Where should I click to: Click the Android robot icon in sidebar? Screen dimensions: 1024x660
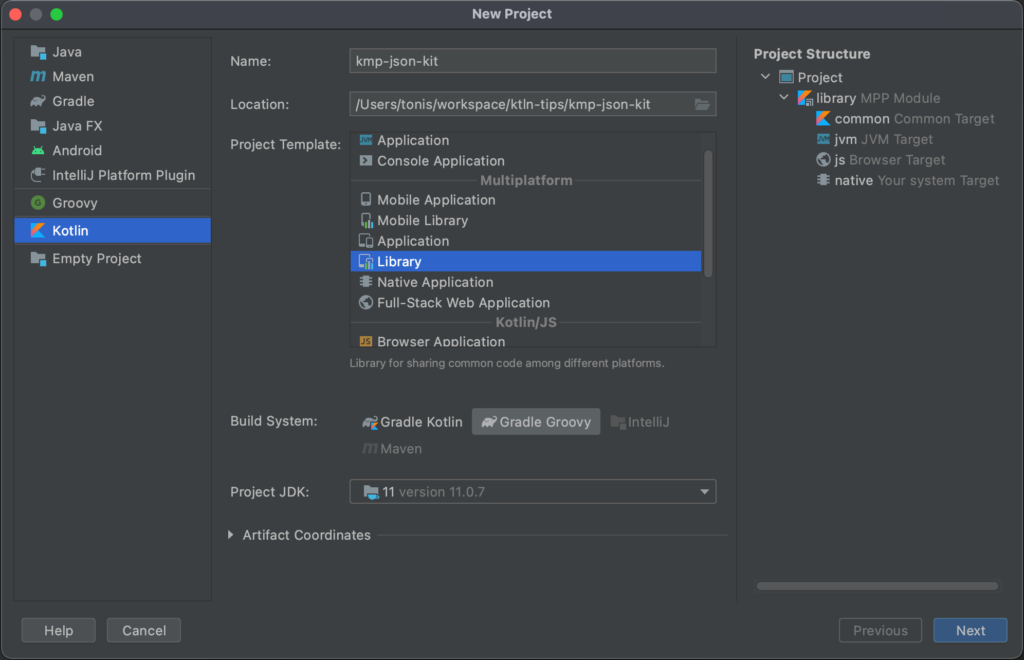[38, 151]
